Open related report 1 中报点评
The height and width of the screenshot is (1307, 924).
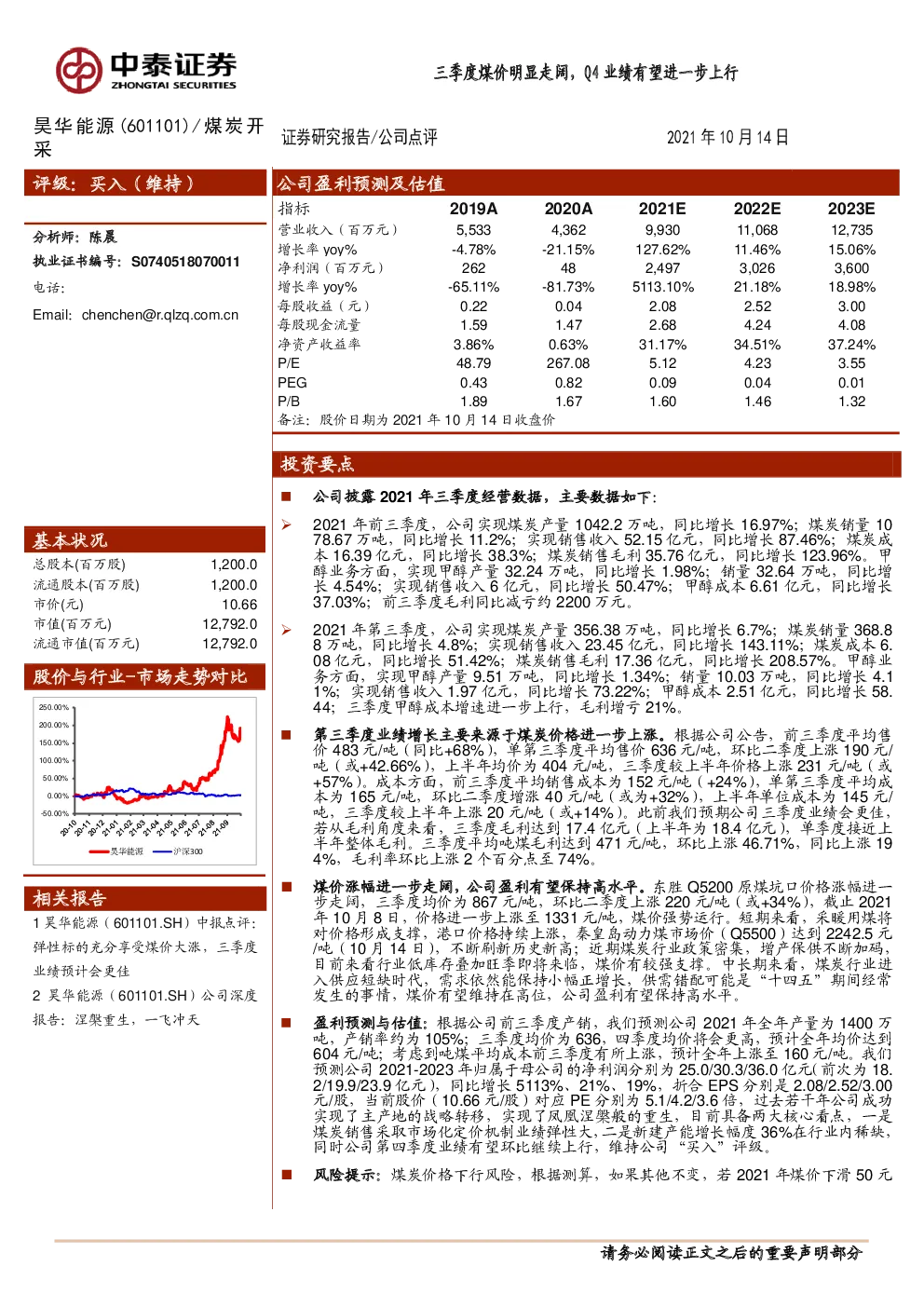(x=144, y=946)
